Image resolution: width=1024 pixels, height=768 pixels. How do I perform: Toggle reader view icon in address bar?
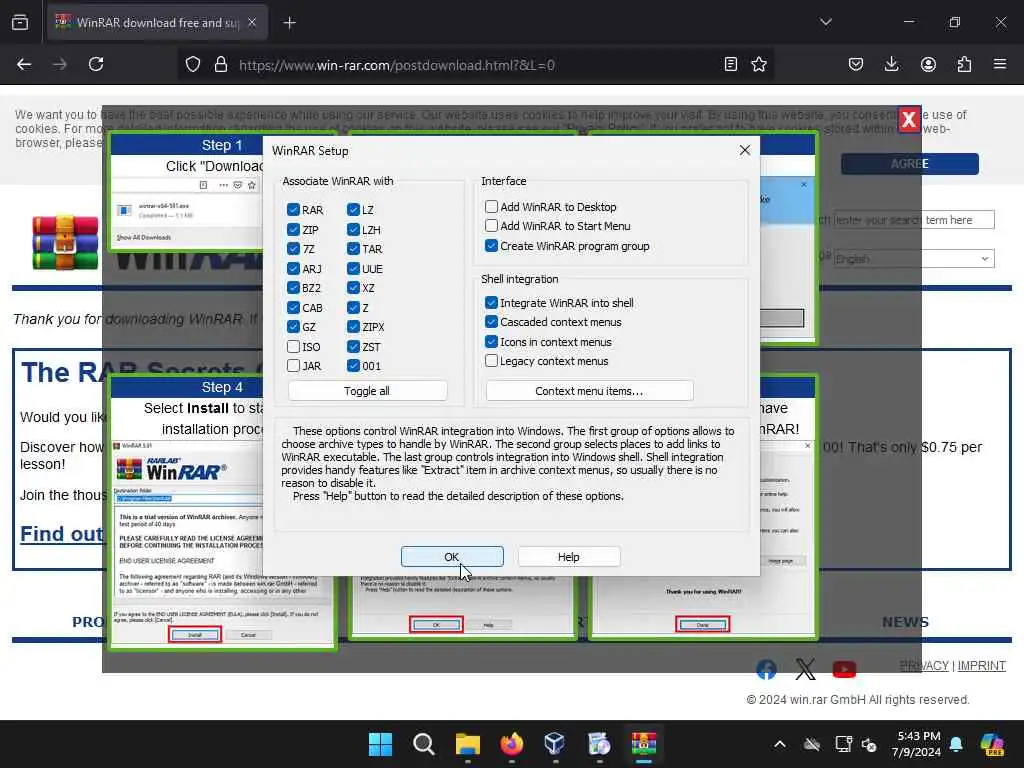(x=731, y=64)
